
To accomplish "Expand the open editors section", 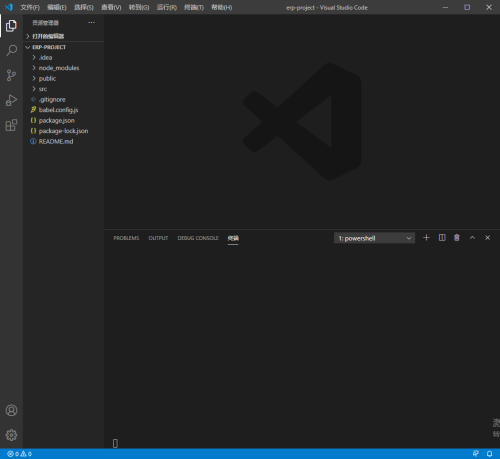I will coord(63,36).
